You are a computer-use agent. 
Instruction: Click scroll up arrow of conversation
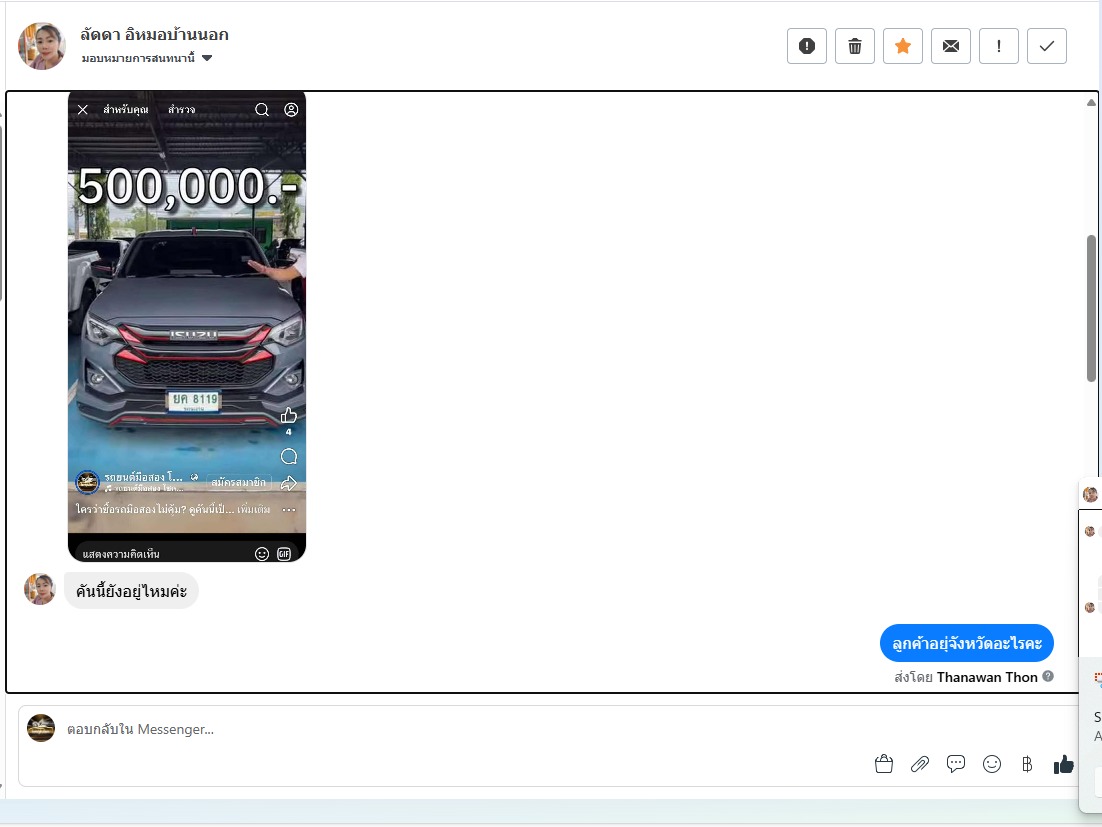[1091, 103]
